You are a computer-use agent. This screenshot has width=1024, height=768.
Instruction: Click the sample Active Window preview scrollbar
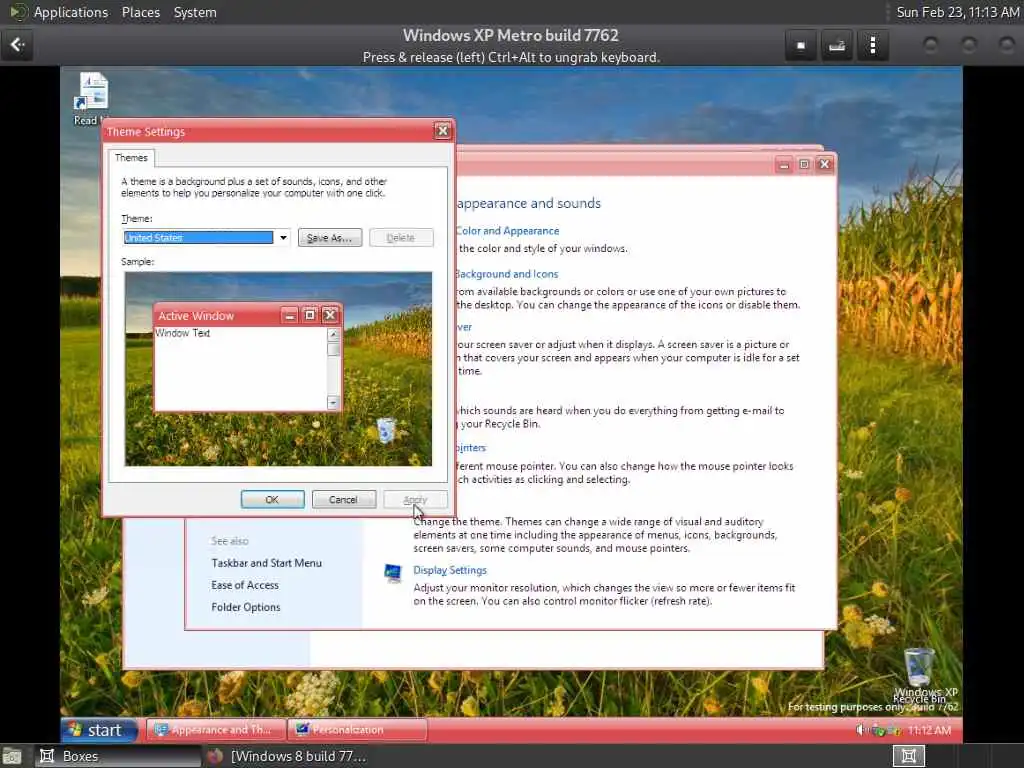pyautogui.click(x=333, y=368)
